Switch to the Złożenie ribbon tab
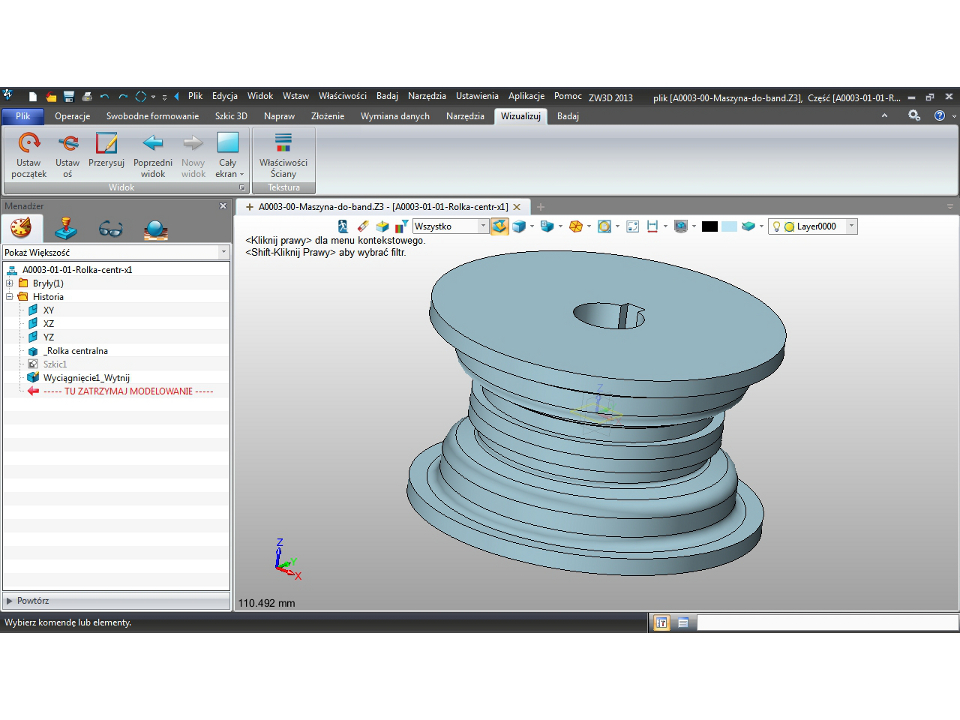 328,116
